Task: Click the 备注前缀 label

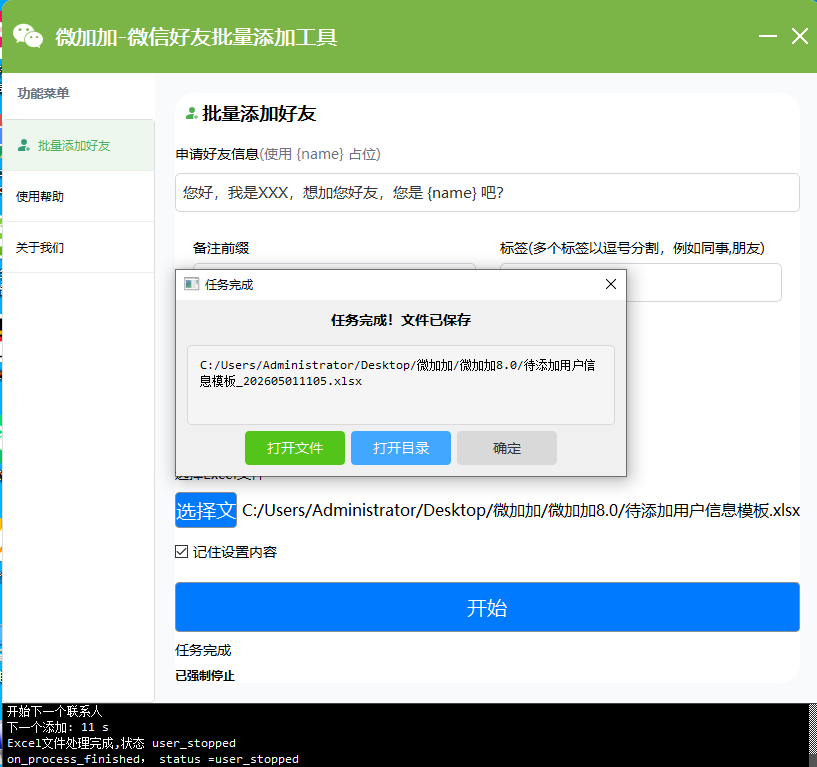Action: 221,248
